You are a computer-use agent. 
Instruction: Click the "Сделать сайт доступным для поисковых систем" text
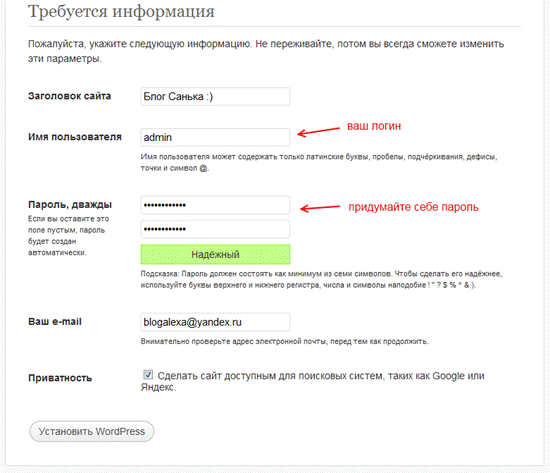[313, 381]
